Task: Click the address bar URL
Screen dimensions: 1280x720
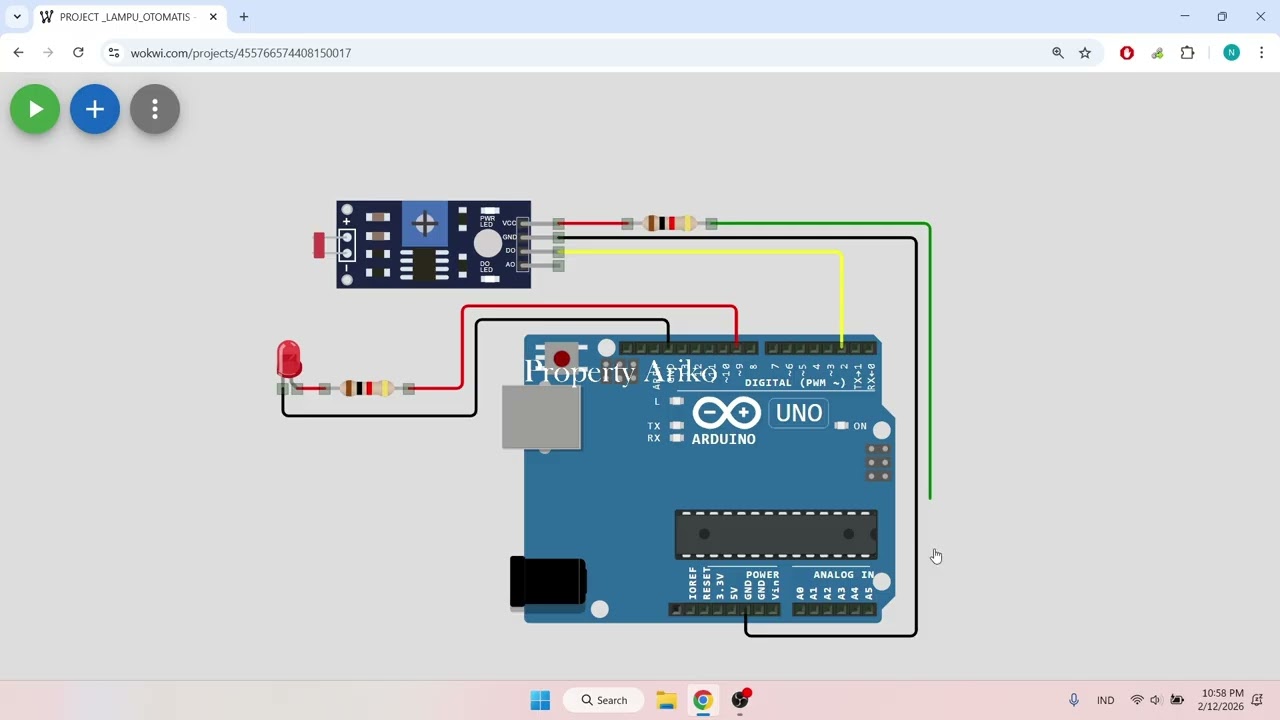Action: click(x=241, y=53)
